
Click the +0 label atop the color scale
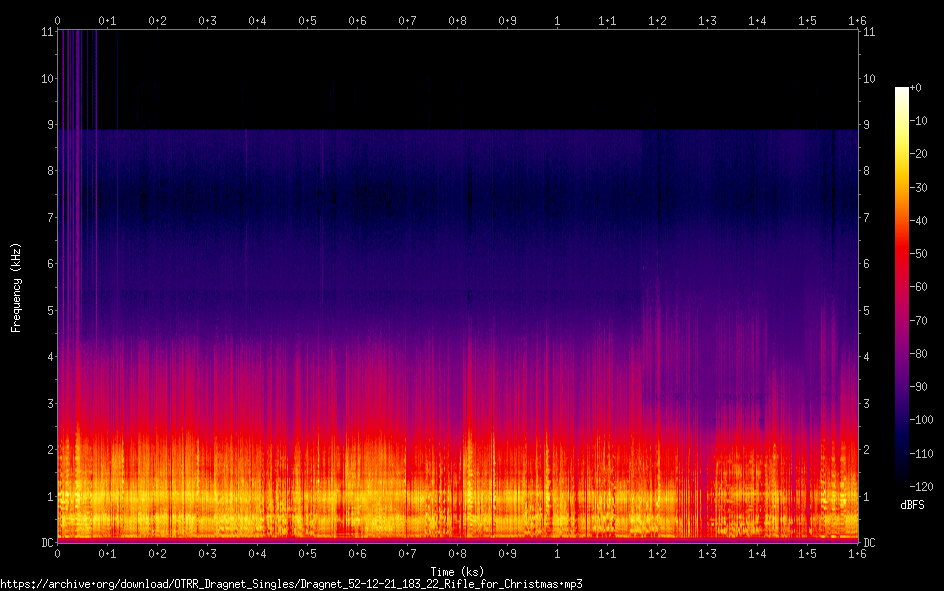(x=917, y=88)
